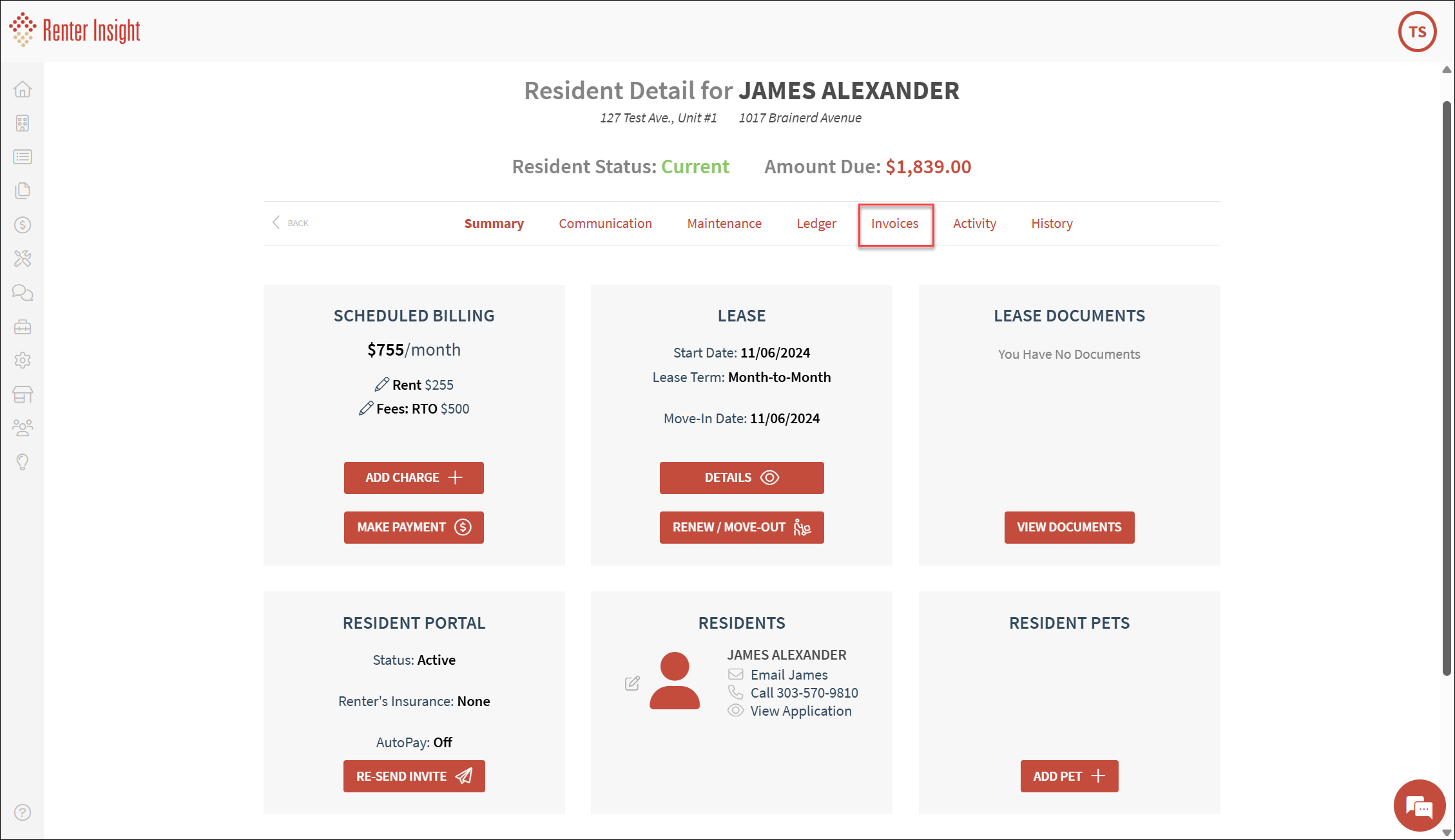Click the settings gear sidebar icon
The width and height of the screenshot is (1455, 840).
23,360
